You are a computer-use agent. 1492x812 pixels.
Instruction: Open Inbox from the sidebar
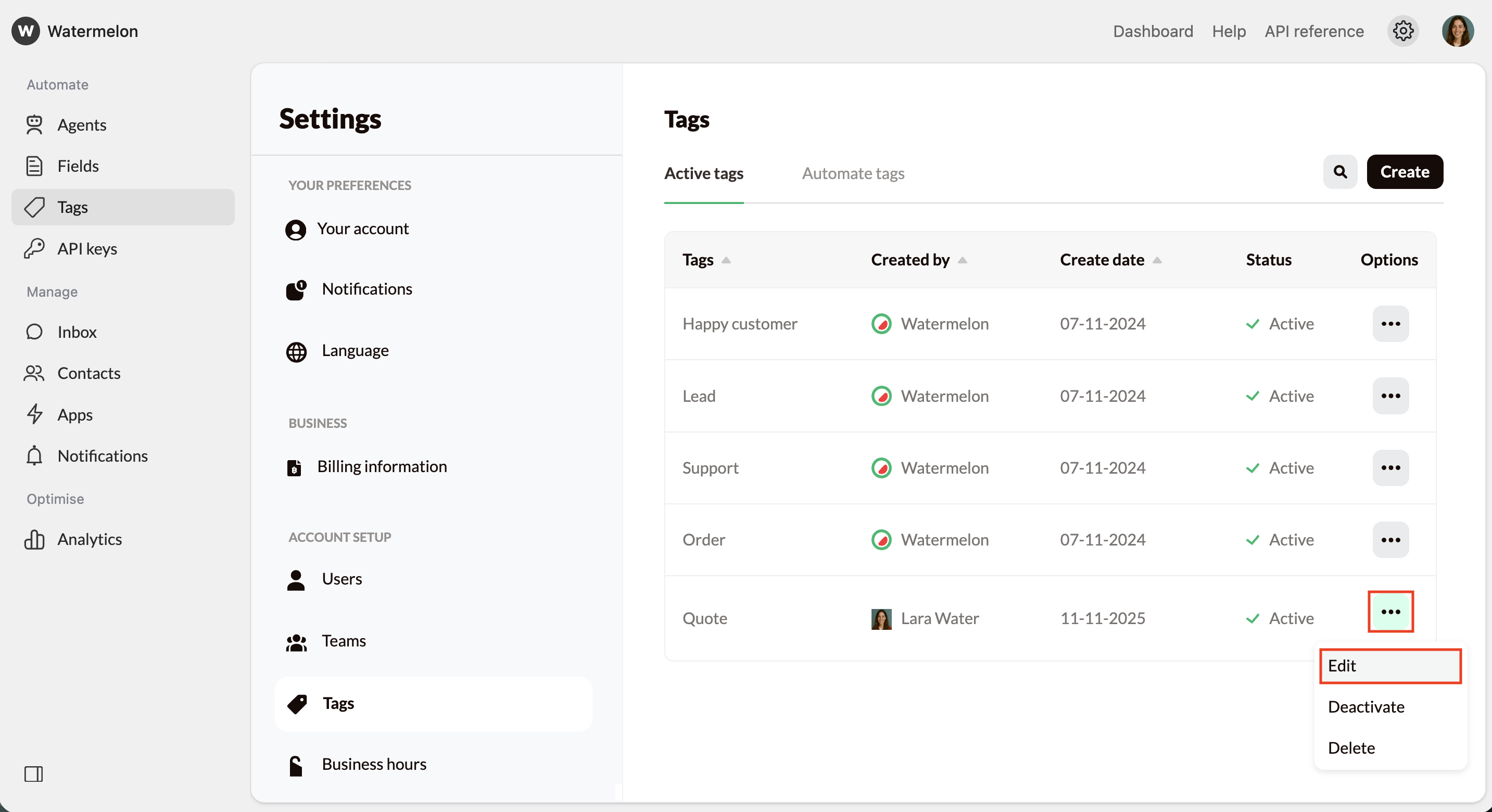click(x=77, y=332)
